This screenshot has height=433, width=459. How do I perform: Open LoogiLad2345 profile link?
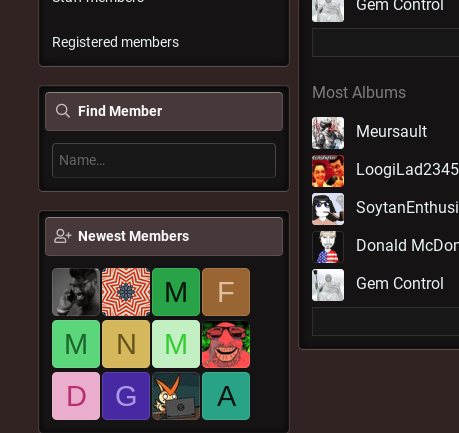click(x=407, y=169)
